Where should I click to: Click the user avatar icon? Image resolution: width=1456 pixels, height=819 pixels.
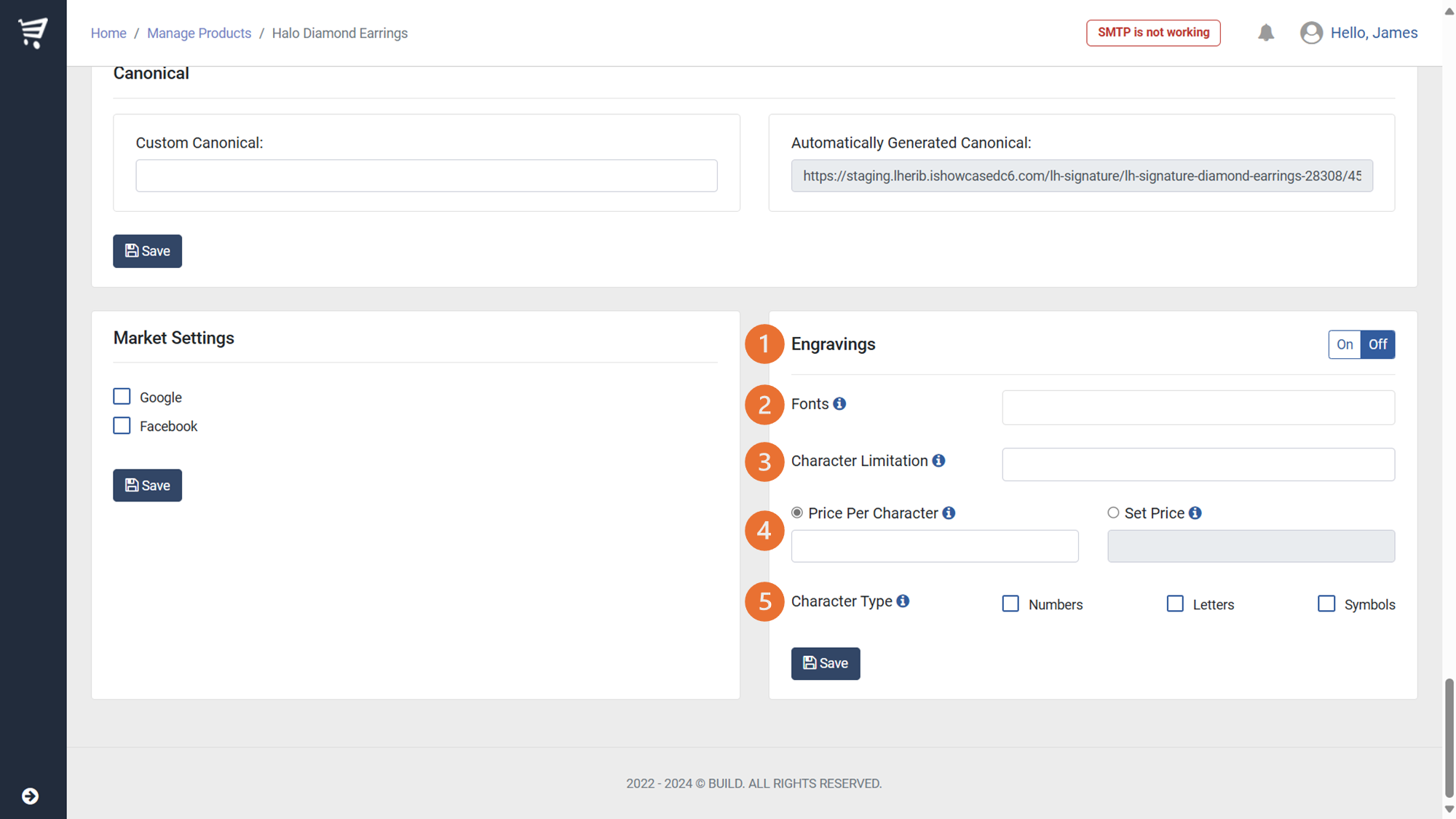pyautogui.click(x=1311, y=33)
